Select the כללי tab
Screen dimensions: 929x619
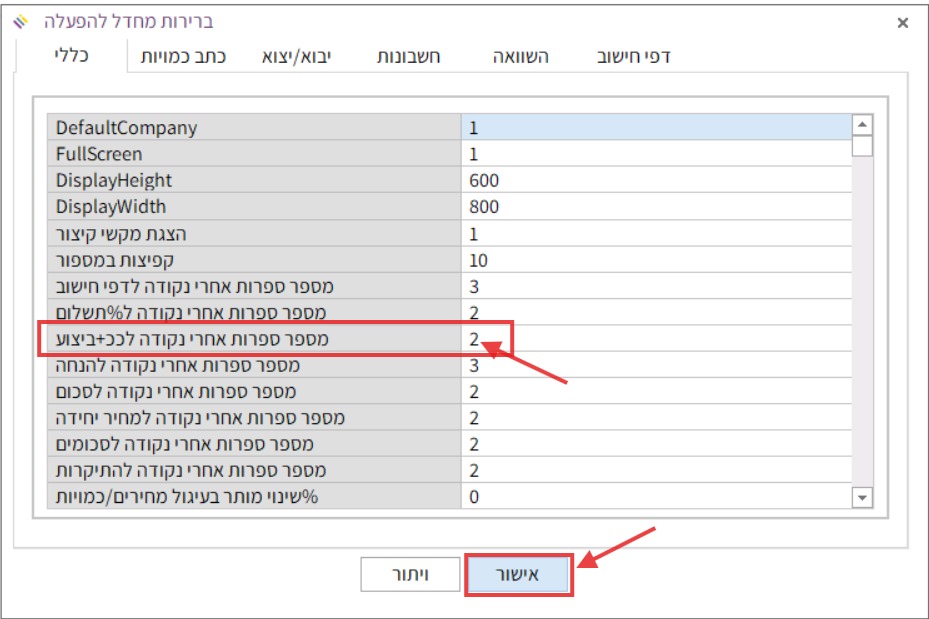tap(71, 56)
